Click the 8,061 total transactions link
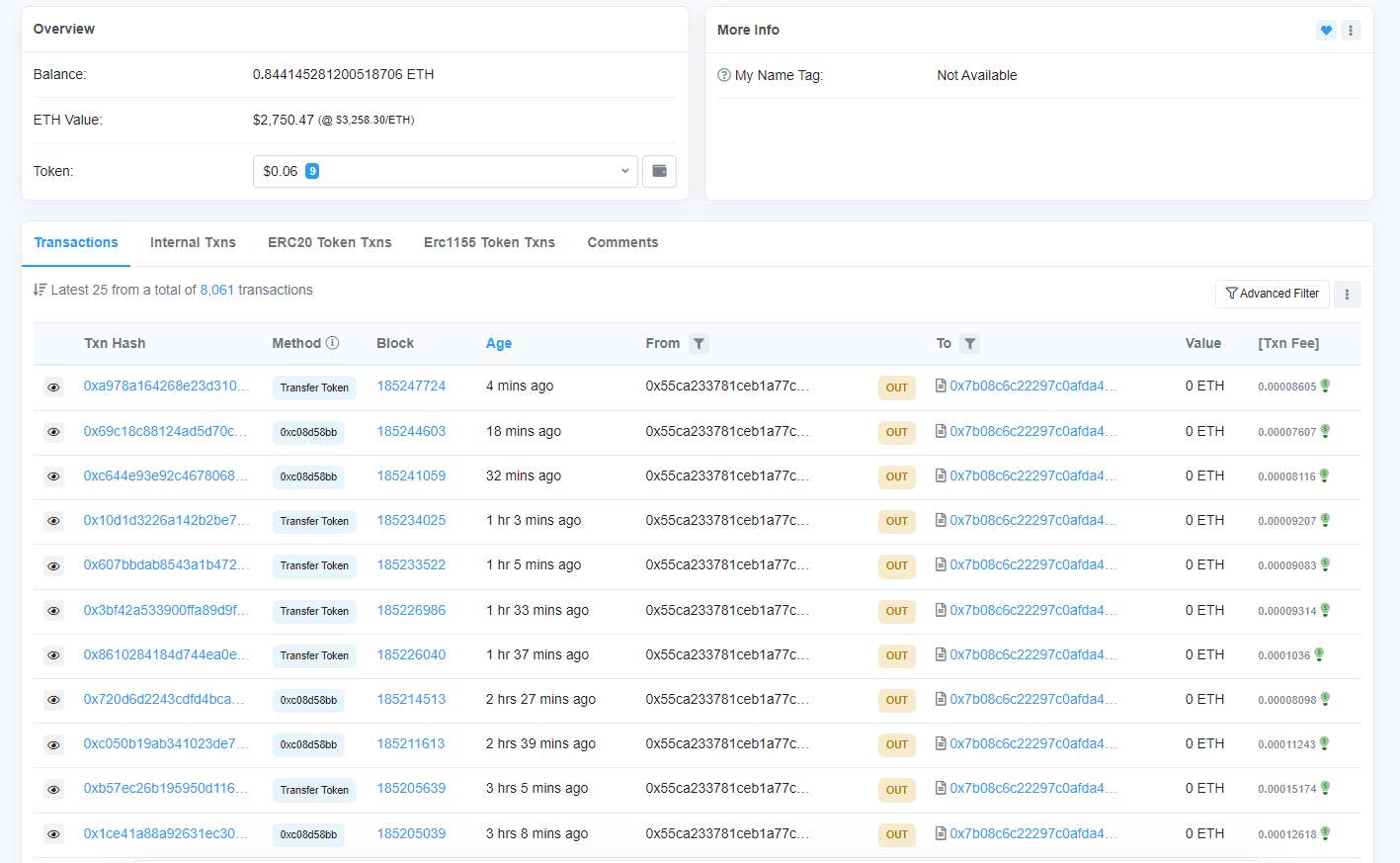Image resolution: width=1400 pixels, height=863 pixels. [216, 290]
